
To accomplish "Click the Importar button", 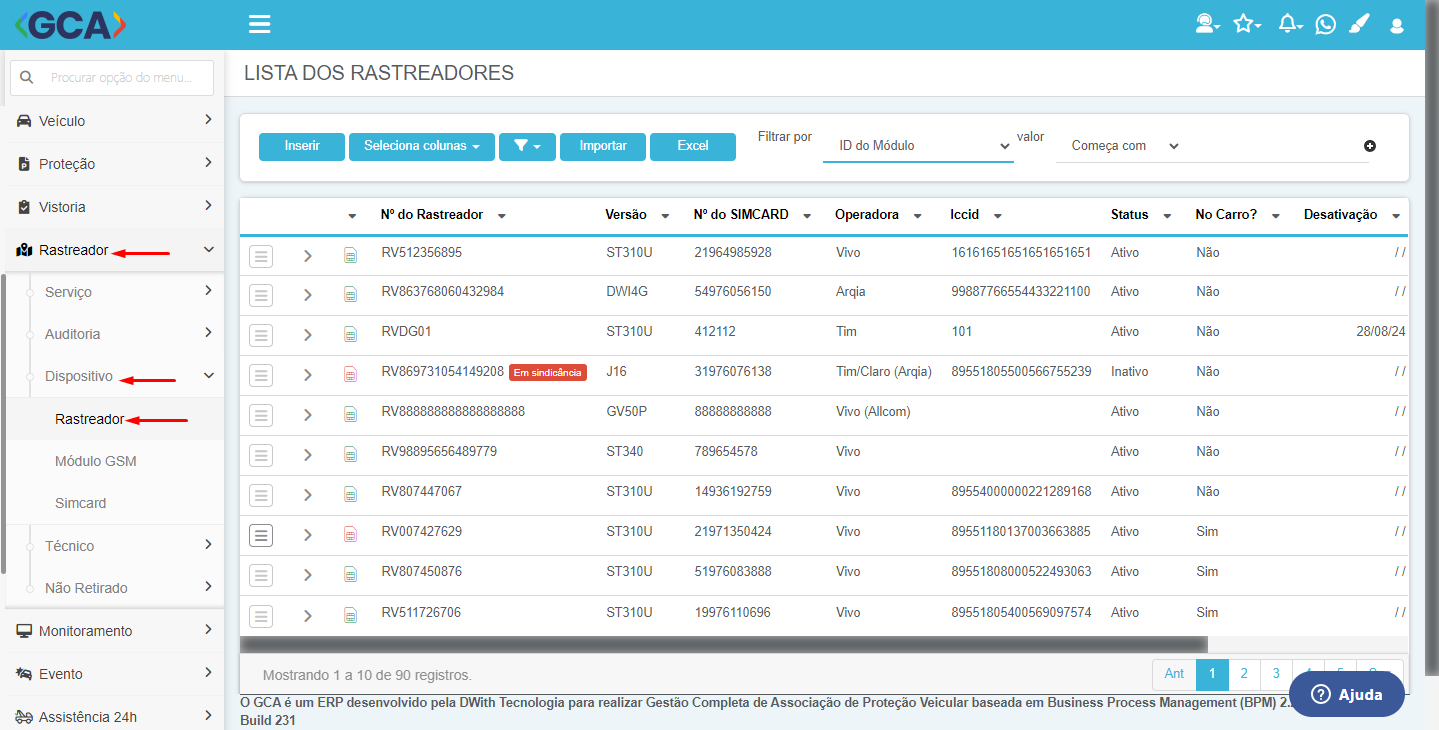I will click(603, 146).
